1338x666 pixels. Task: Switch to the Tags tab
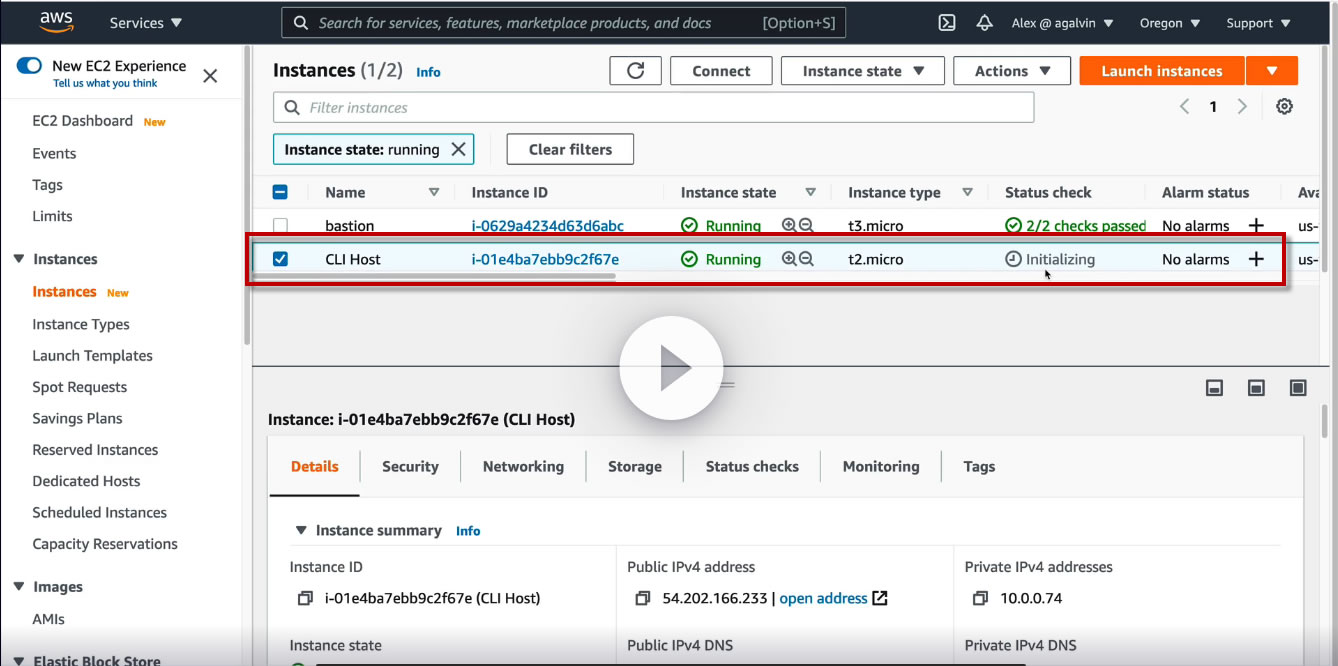click(979, 467)
